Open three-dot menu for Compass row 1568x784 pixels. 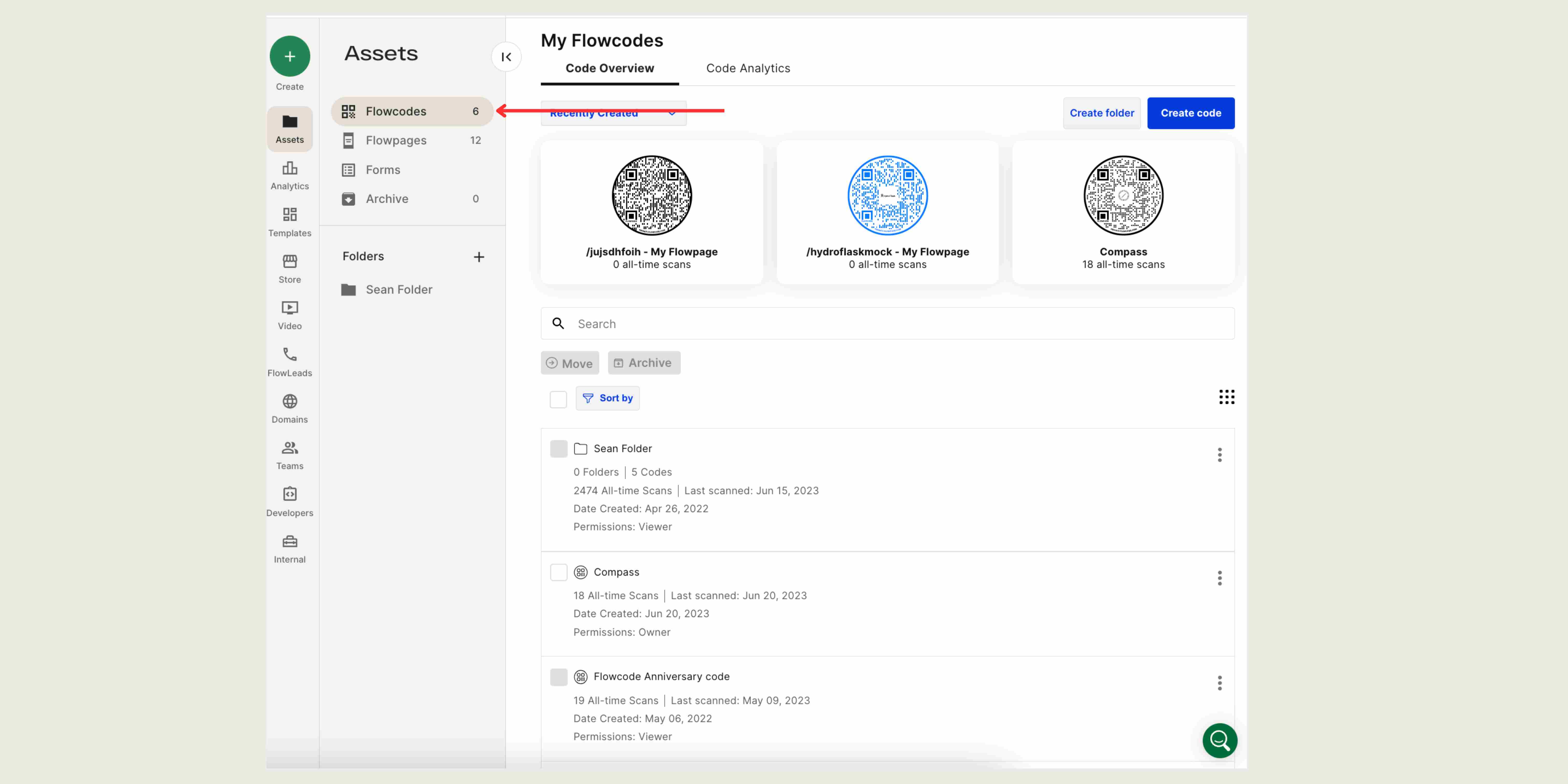tap(1219, 578)
